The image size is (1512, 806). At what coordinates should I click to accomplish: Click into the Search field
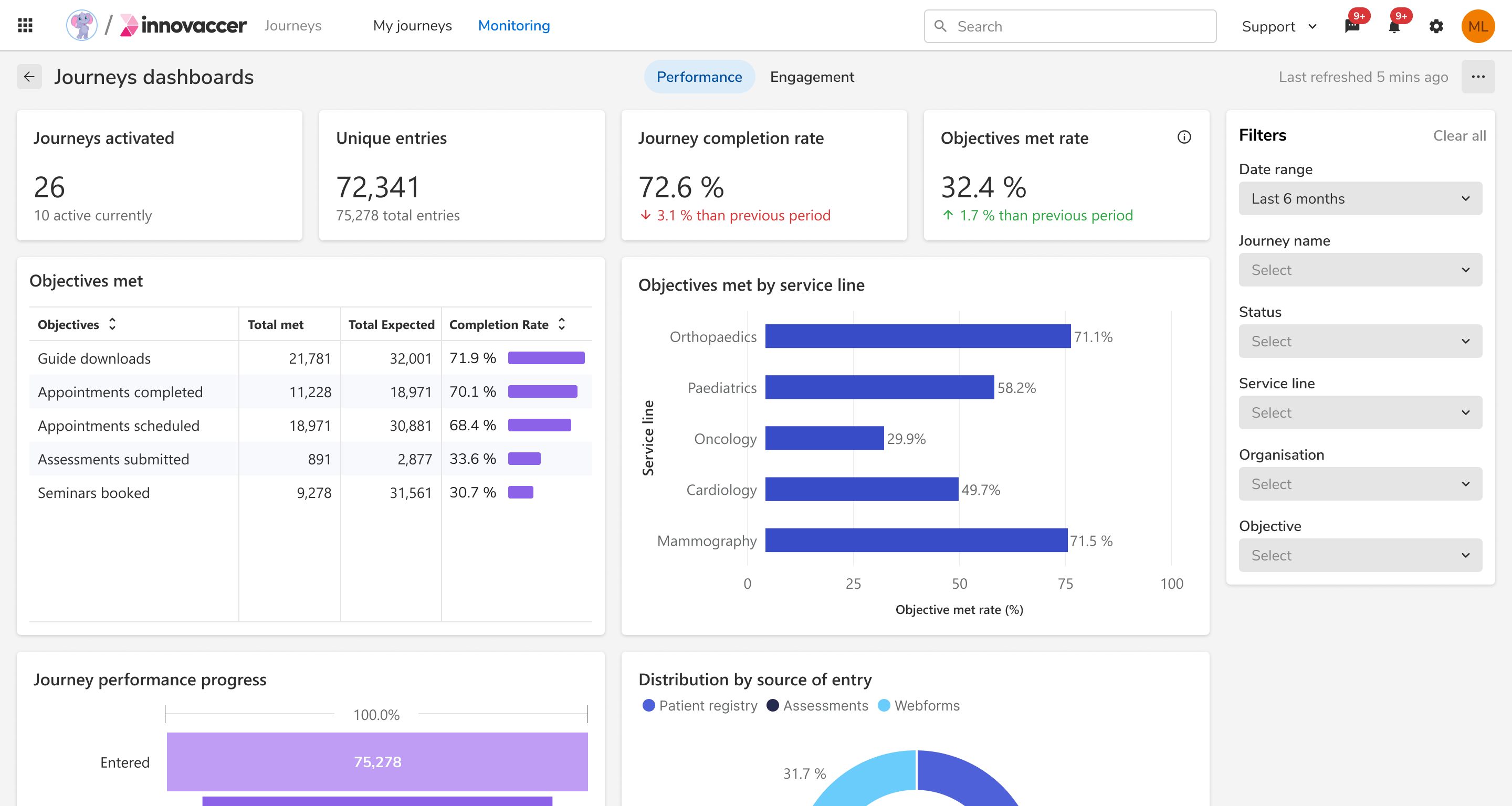(x=1070, y=26)
